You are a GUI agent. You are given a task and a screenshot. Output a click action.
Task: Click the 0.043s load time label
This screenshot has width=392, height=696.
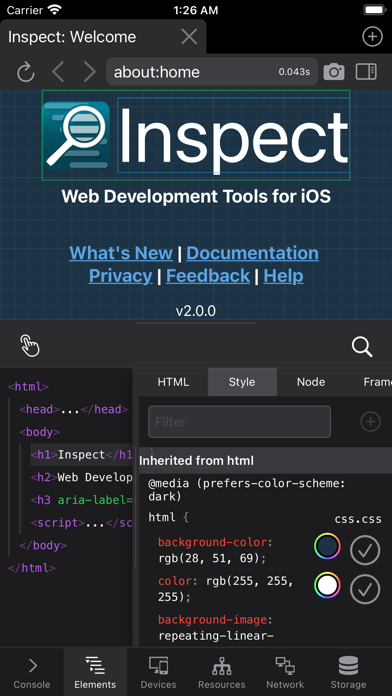[294, 72]
